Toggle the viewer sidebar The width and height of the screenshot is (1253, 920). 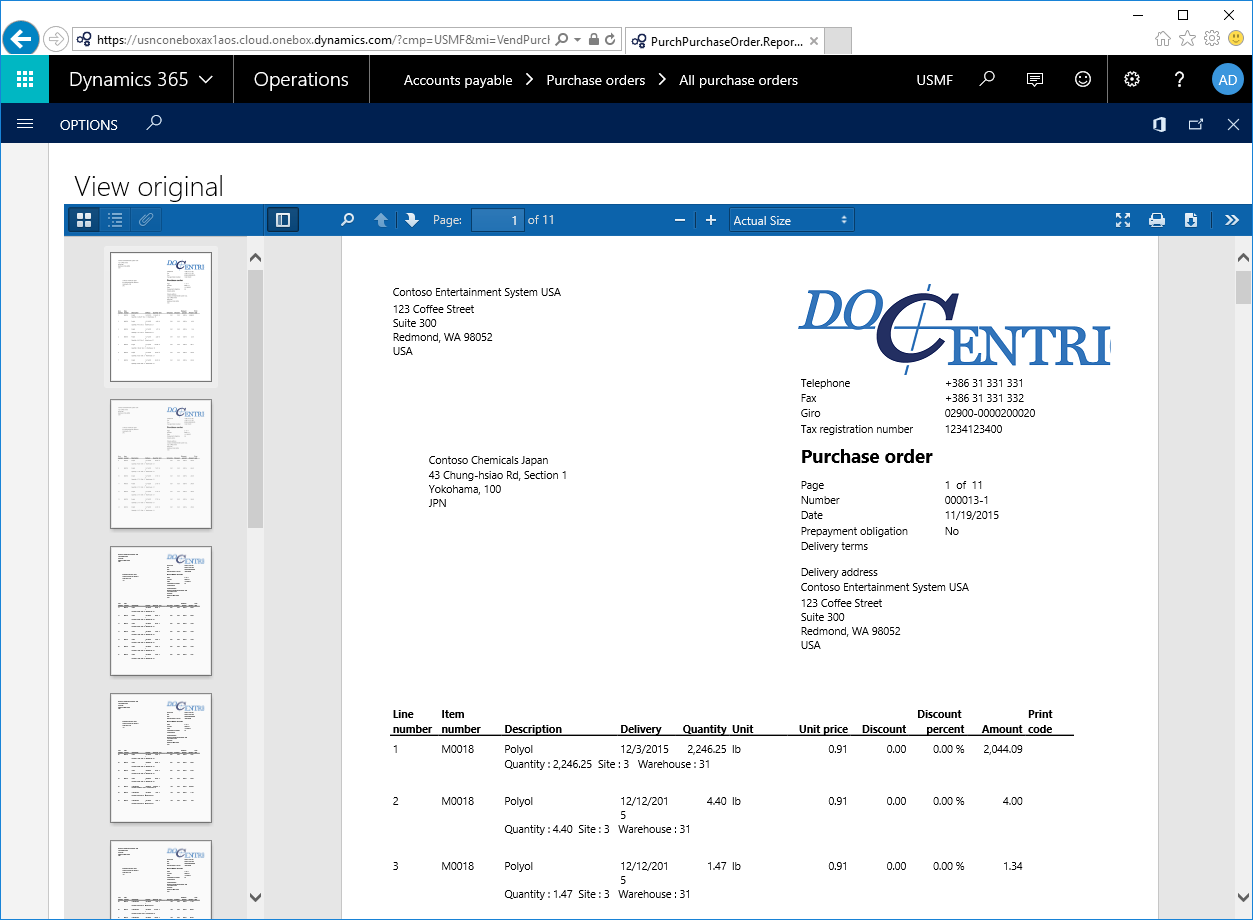(283, 220)
